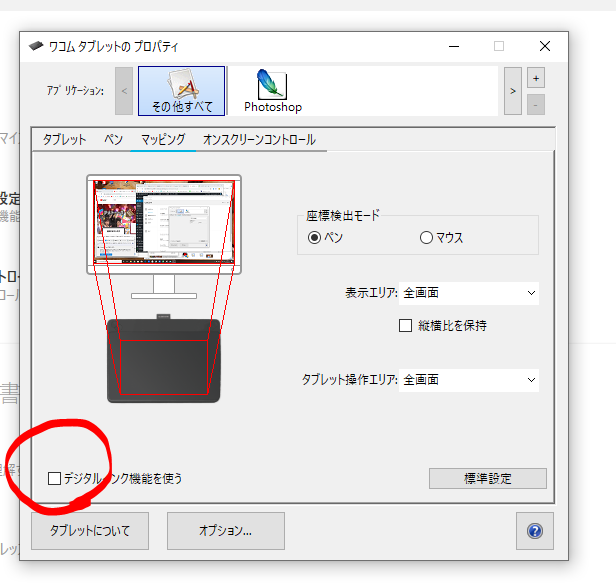Viewport: 616px width, 584px height.
Task: Switch to the タブレット tab
Action: [64, 140]
